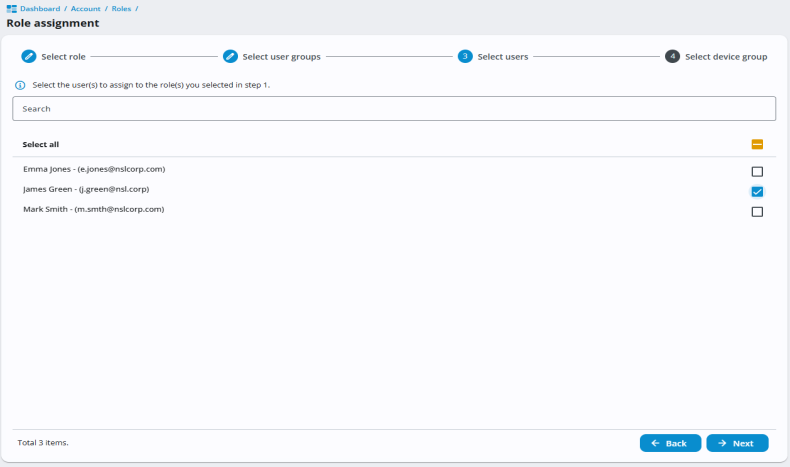Select the Mark Smith user row text
This screenshot has width=790, height=467.
[x=94, y=209]
